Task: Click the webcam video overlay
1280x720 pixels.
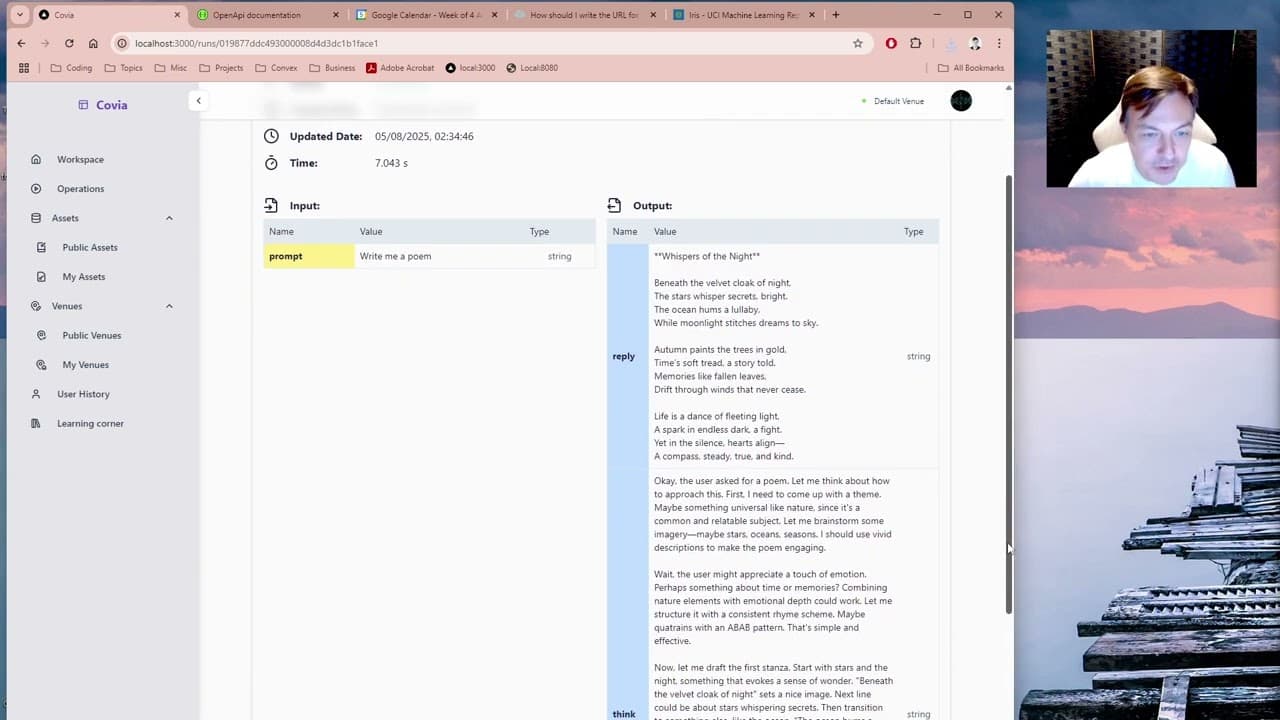Action: [1151, 109]
